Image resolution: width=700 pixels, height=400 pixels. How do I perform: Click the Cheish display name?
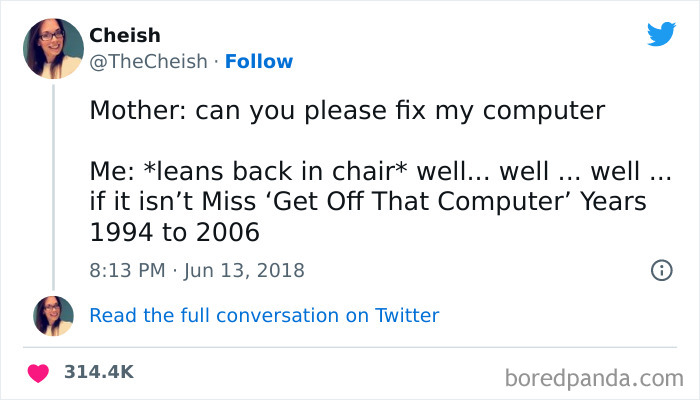pyautogui.click(x=125, y=35)
